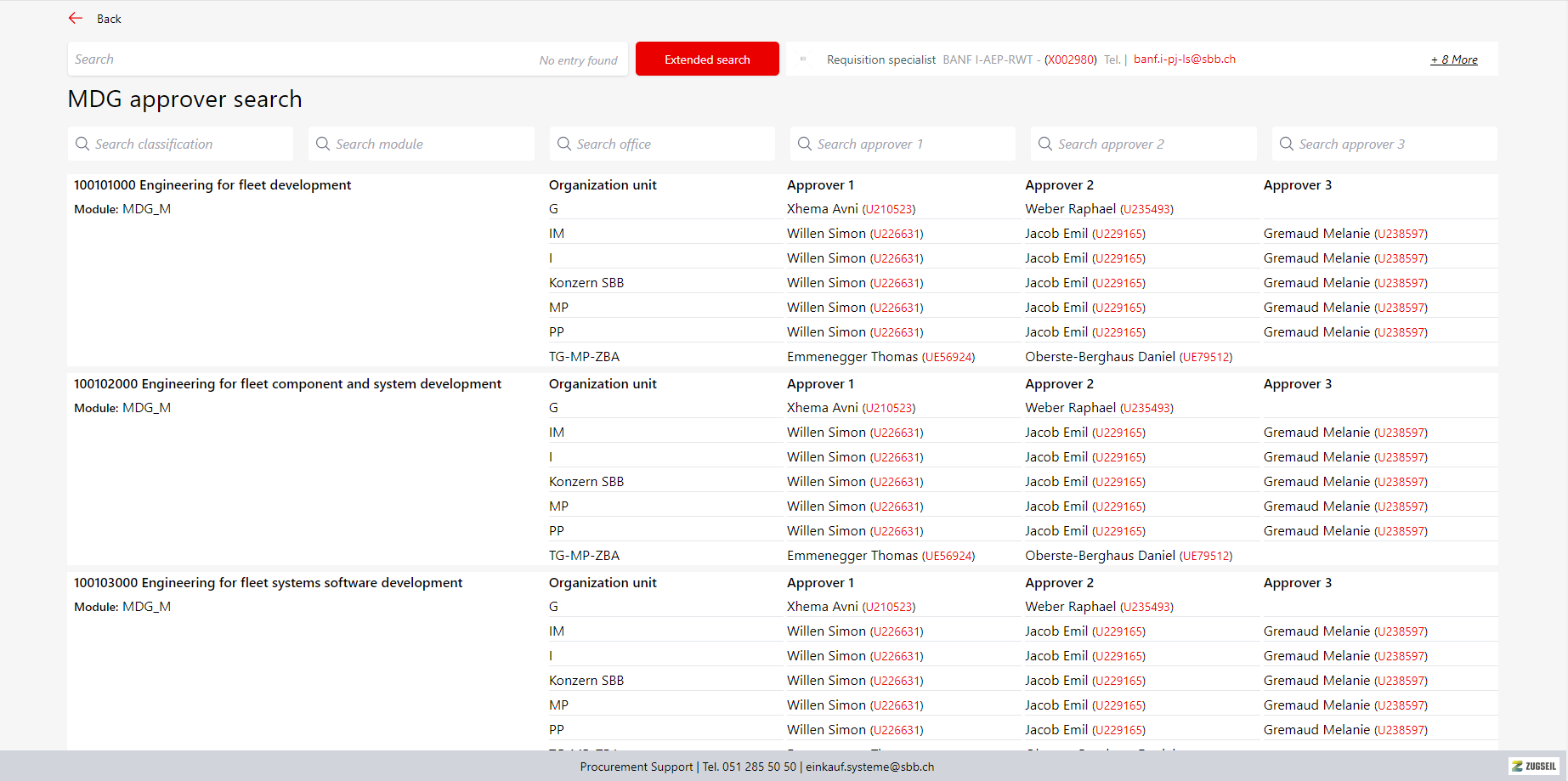Screen dimensions: 1568x781
Task: Click the magnifier icon in Search approver 3
Action: pos(1287,144)
